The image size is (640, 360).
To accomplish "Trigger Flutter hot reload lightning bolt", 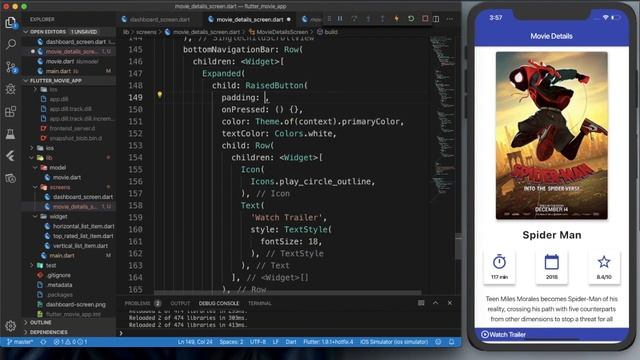I will pos(396,19).
